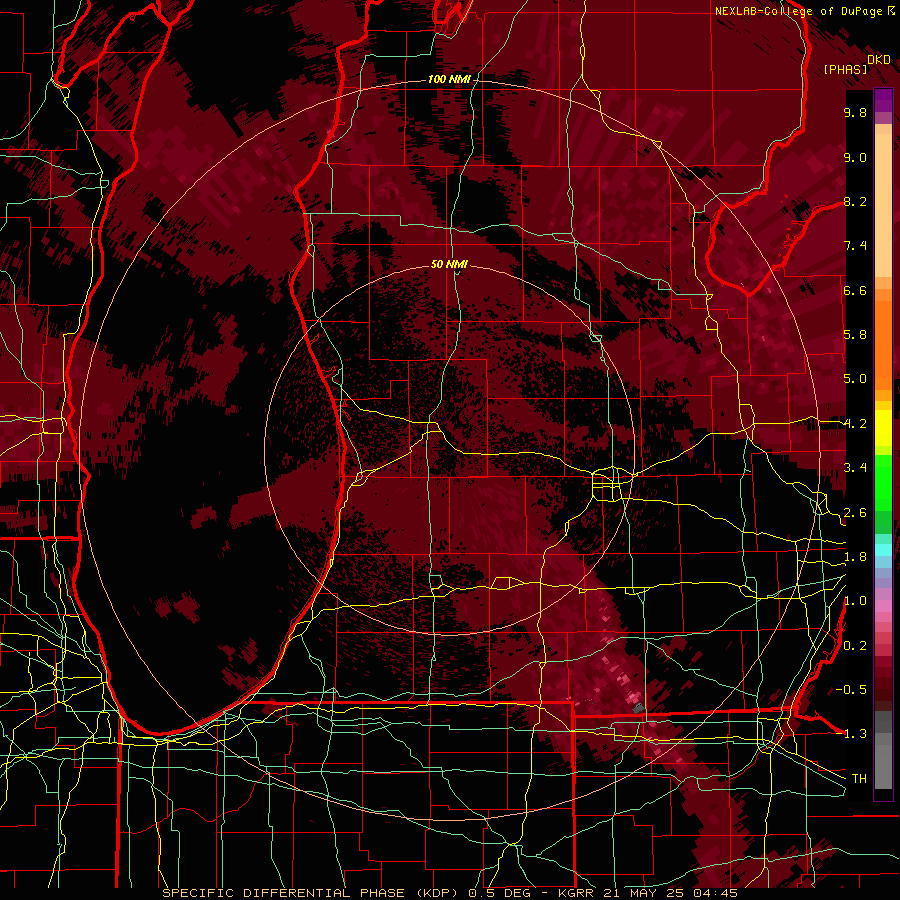Click the 0.2 value on color scale
Image resolution: width=900 pixels, height=900 pixels.
pyautogui.click(x=855, y=646)
